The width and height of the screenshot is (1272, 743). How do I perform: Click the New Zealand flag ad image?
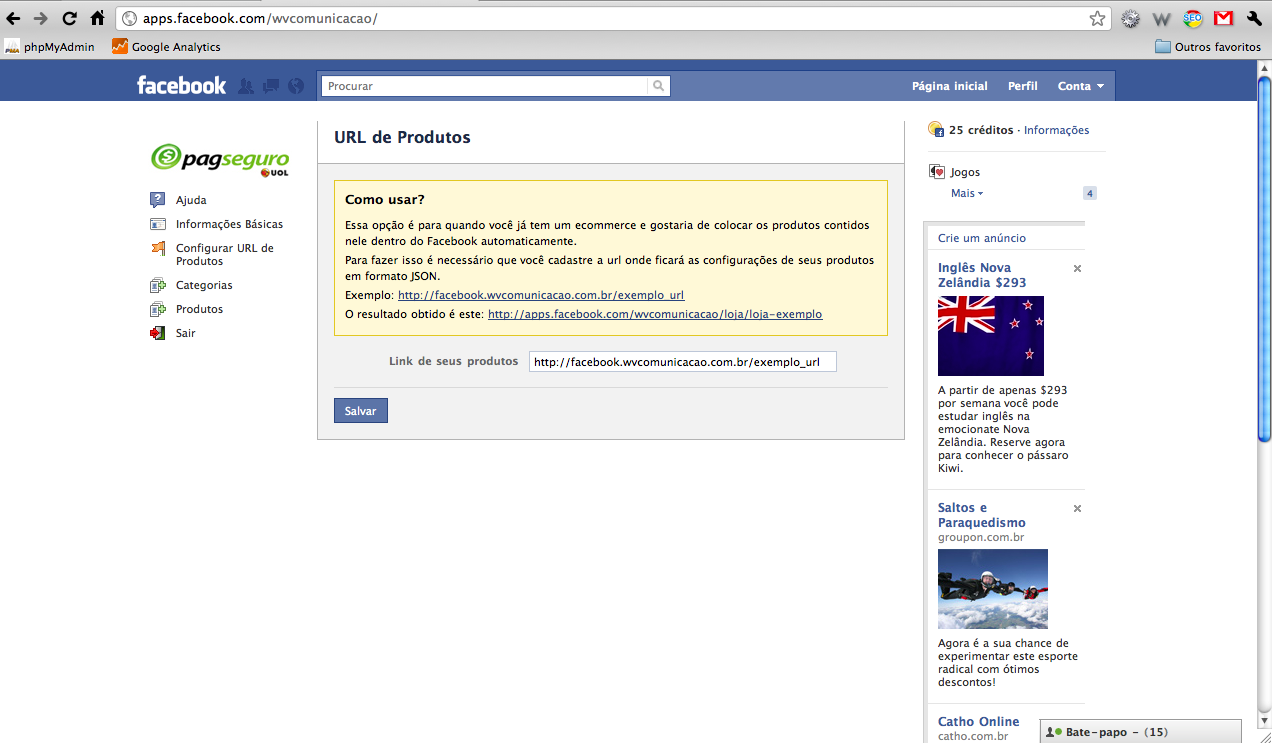[991, 336]
